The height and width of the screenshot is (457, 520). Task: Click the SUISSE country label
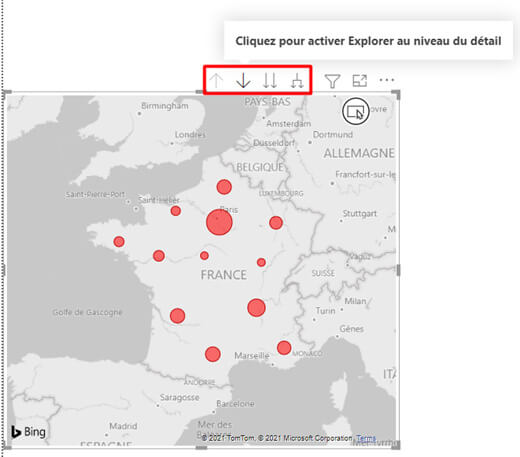point(323,273)
